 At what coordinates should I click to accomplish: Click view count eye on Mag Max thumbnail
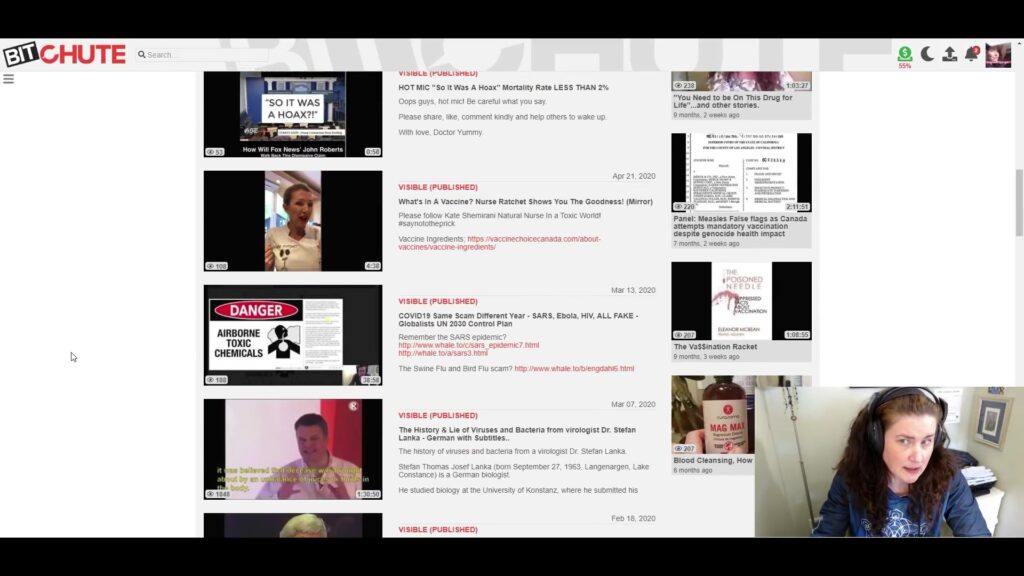(678, 449)
